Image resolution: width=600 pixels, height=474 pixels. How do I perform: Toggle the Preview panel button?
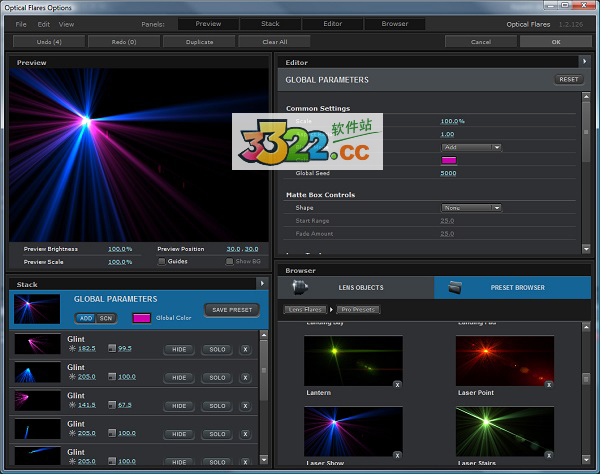point(208,24)
